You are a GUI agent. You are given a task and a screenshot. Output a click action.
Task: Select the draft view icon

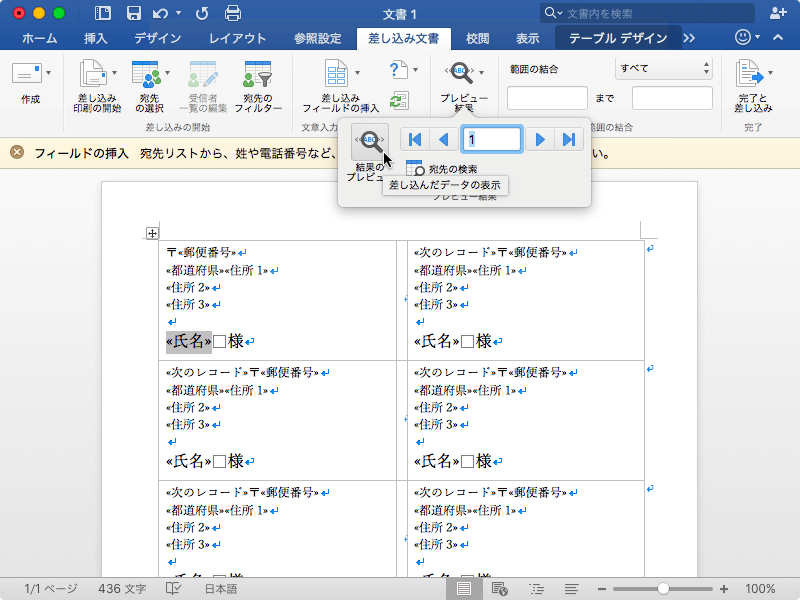point(571,589)
